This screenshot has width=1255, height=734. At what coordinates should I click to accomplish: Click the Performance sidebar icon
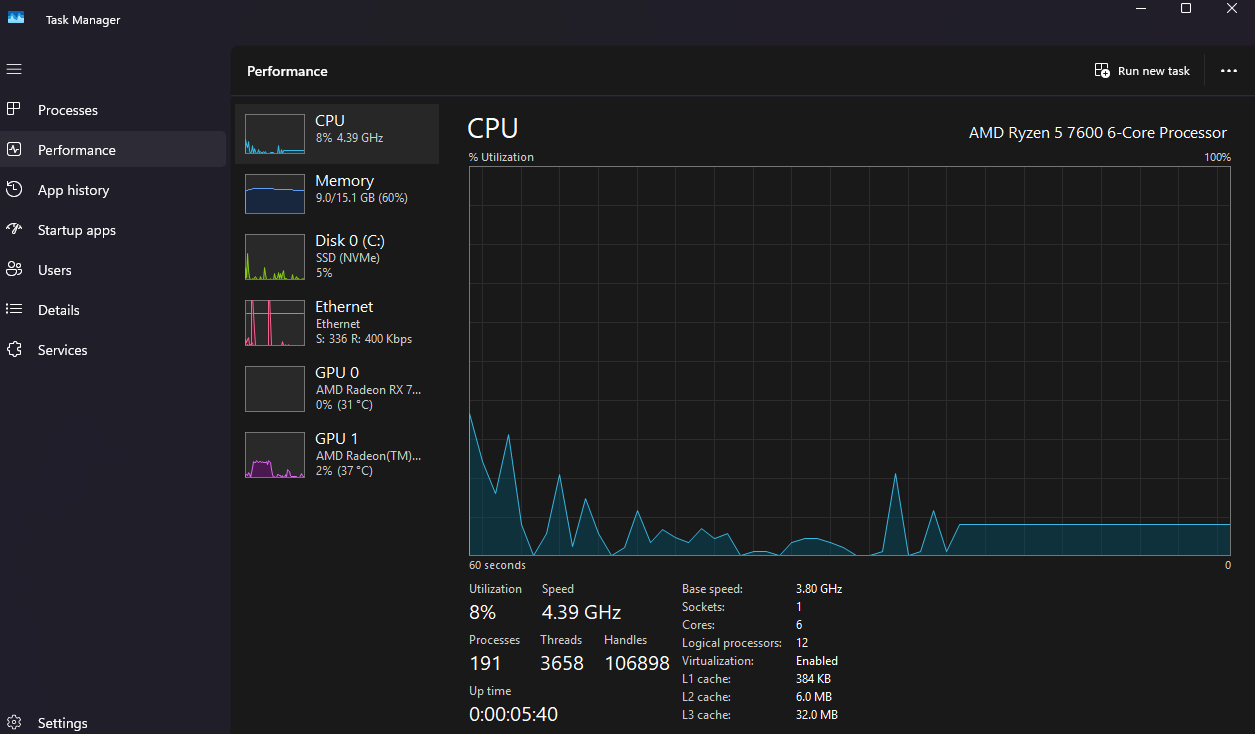(x=14, y=149)
